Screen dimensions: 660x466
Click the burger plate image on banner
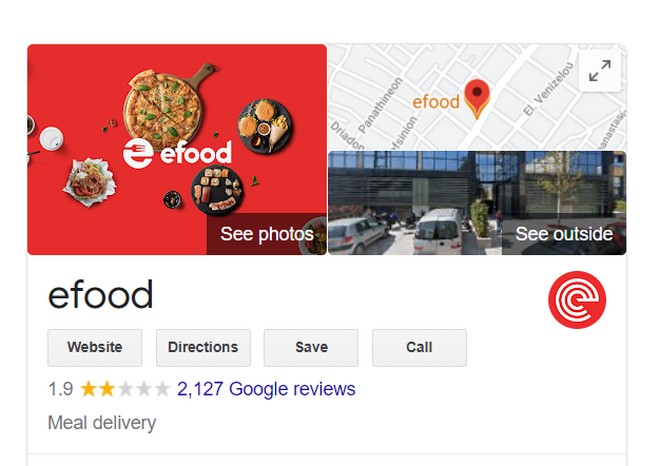pos(264,126)
